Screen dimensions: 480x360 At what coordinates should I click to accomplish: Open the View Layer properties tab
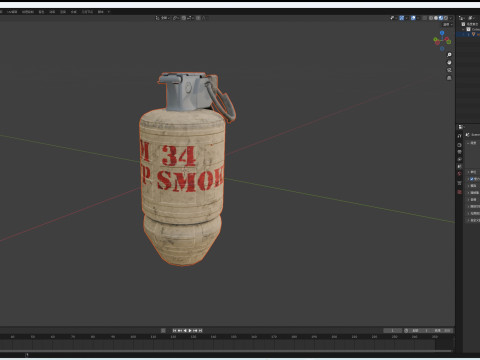pyautogui.click(x=459, y=159)
